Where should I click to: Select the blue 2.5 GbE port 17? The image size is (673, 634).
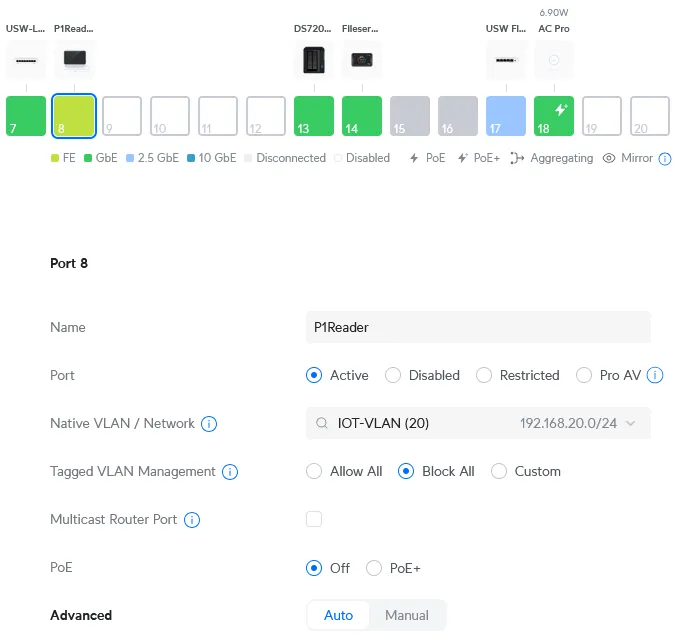(x=505, y=116)
